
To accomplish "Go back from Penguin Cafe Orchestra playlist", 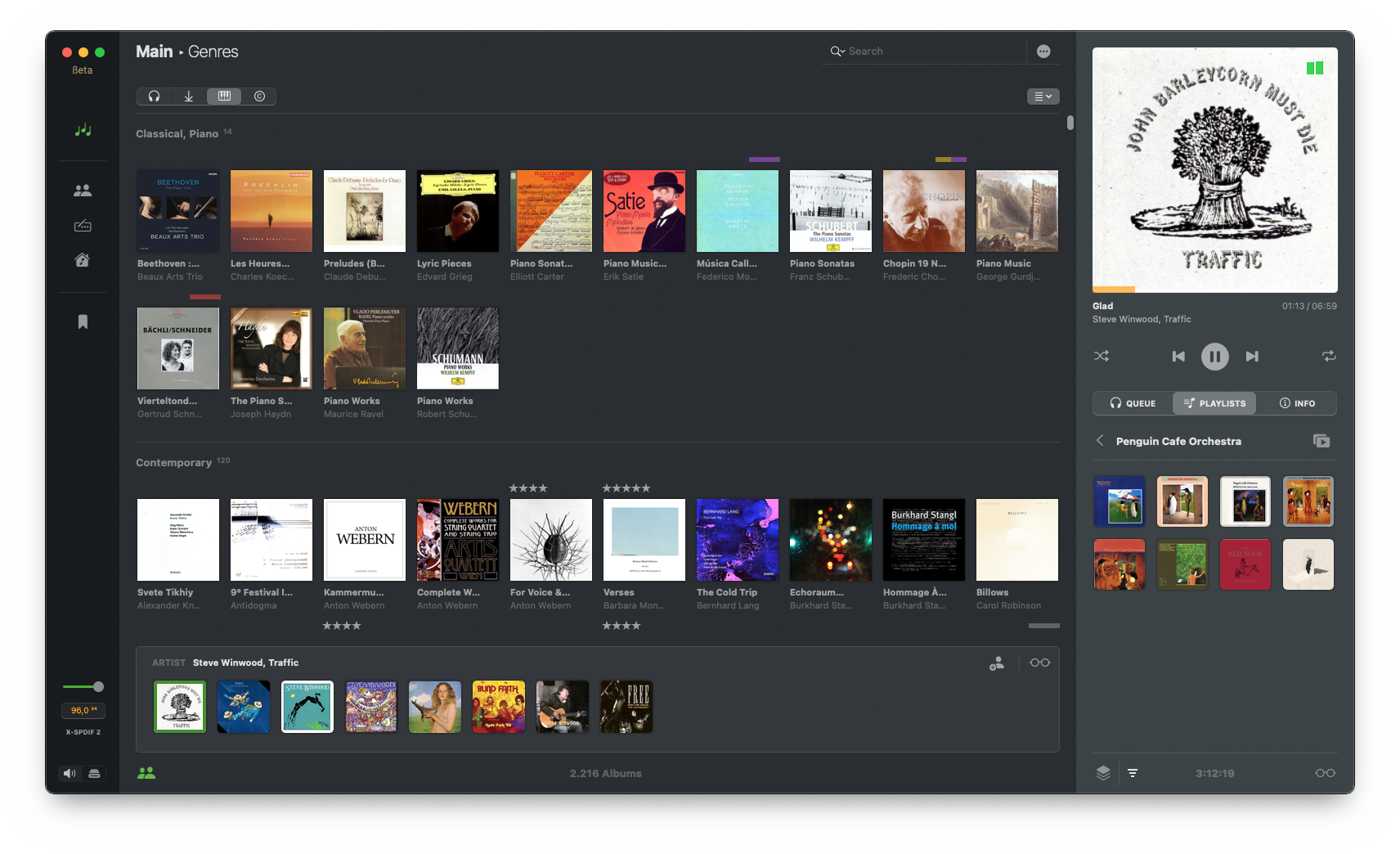I will point(1100,441).
